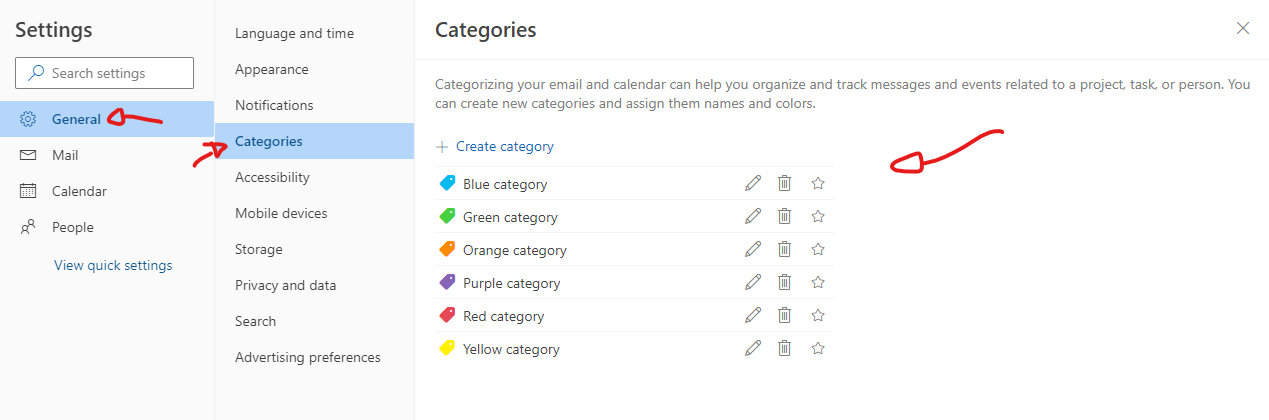Edit the Red category using the pencil icon
Image resolution: width=1269 pixels, height=420 pixels.
[753, 315]
